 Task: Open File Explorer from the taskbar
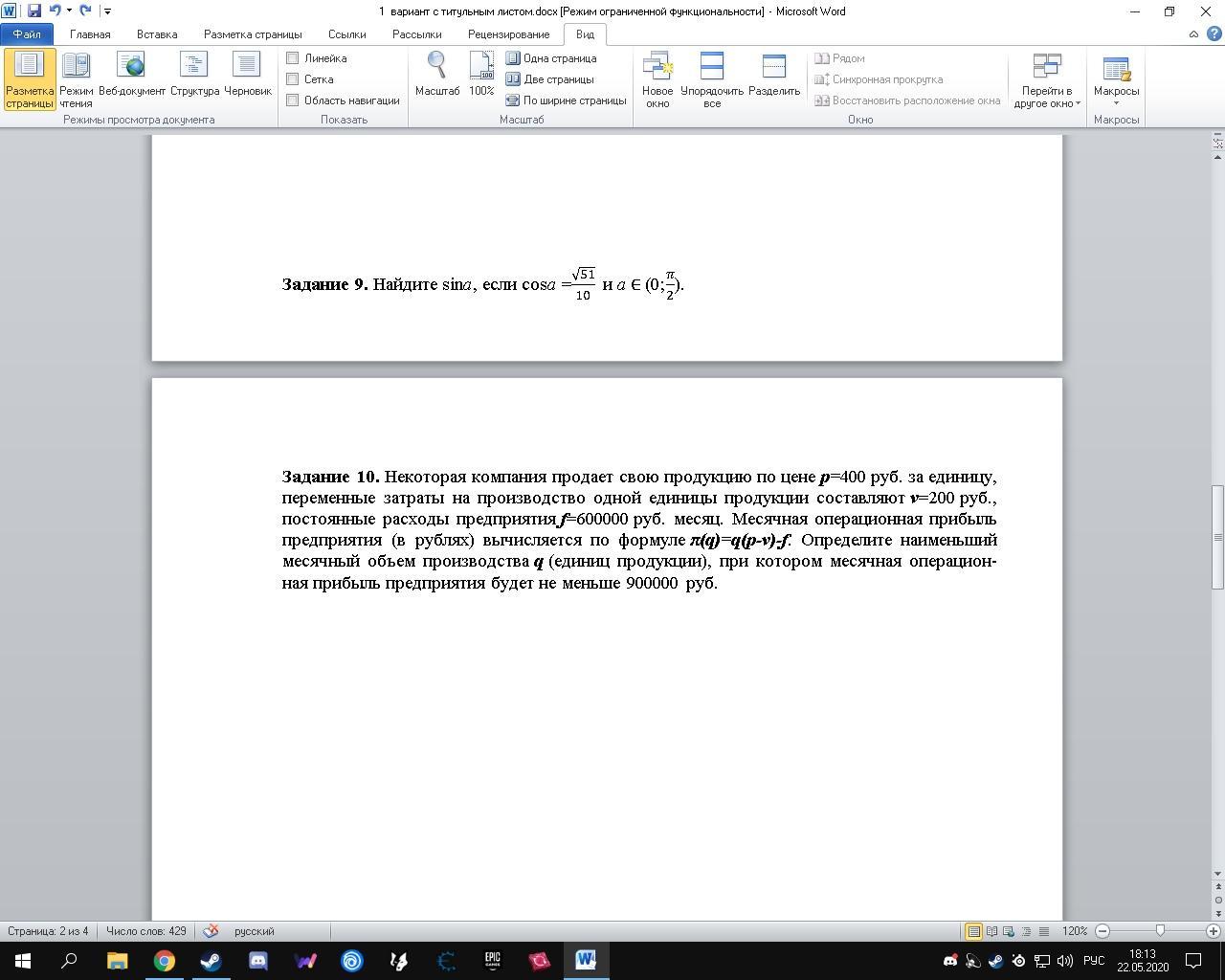117,960
